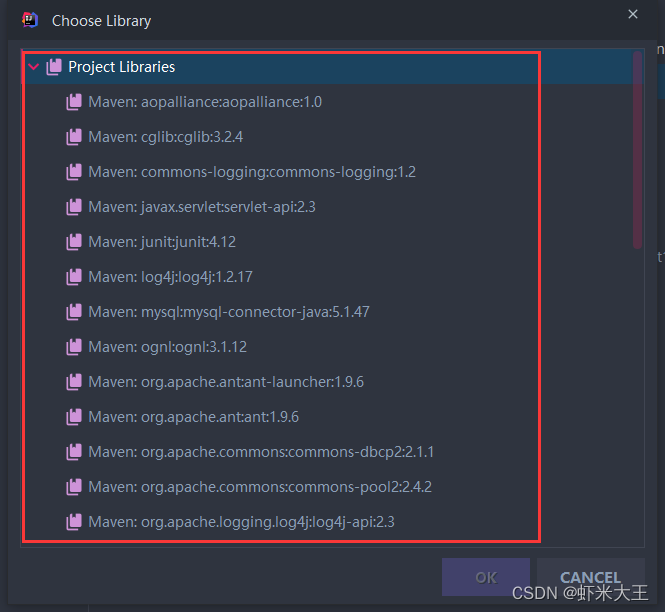The height and width of the screenshot is (612, 665).
Task: Select Maven: junit:junit:4.12
Action: 162,242
